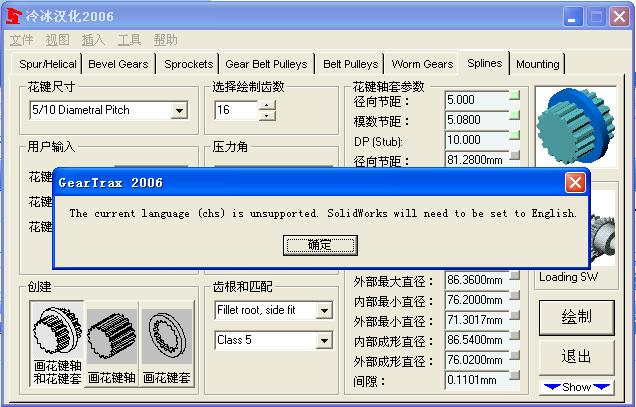Image resolution: width=636 pixels, height=407 pixels.
Task: Toggle gray indicator beside 0.1101mm field
Action: [x=515, y=375]
